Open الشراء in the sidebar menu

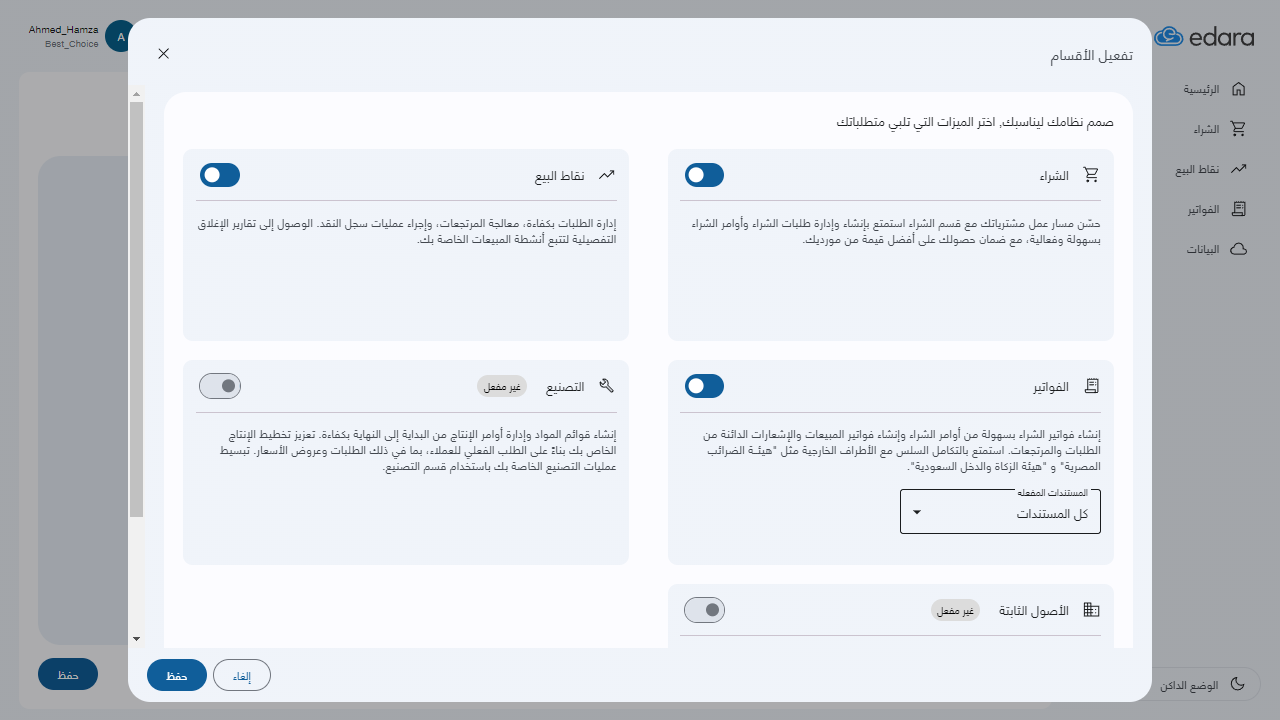1220,129
